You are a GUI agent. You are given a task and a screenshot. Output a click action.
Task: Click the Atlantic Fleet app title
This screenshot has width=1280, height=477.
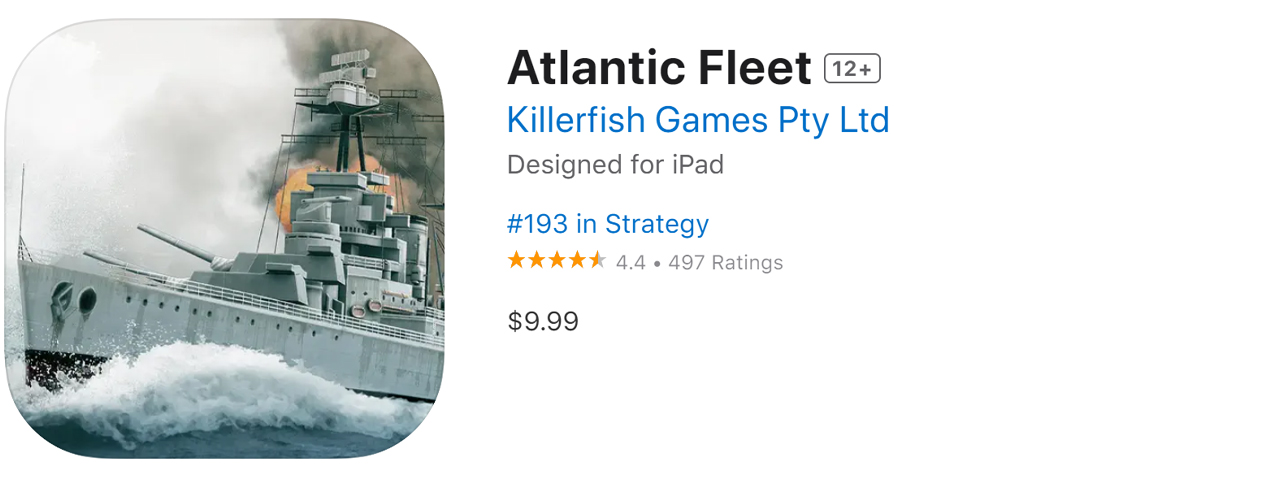pos(659,68)
